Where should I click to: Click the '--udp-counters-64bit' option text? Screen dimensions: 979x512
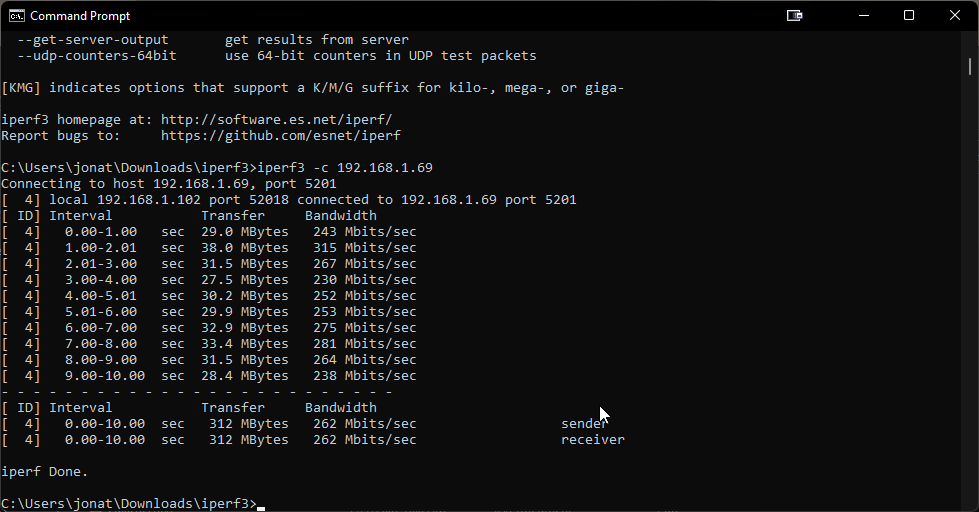tap(97, 56)
